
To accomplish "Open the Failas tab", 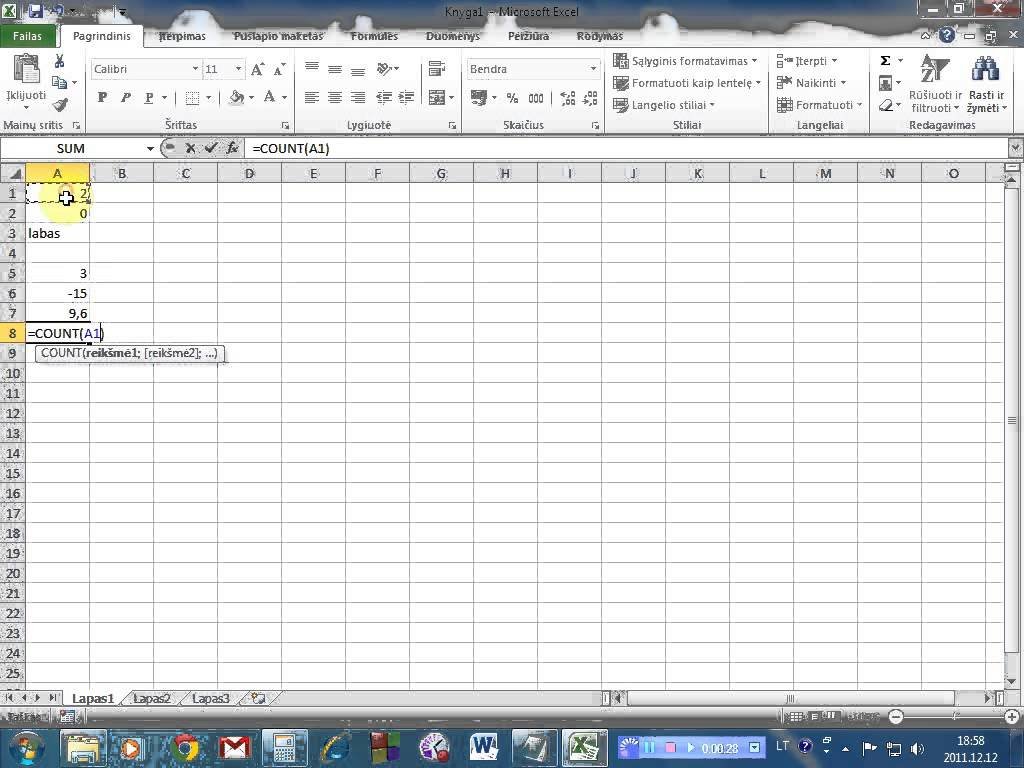I will tap(27, 36).
